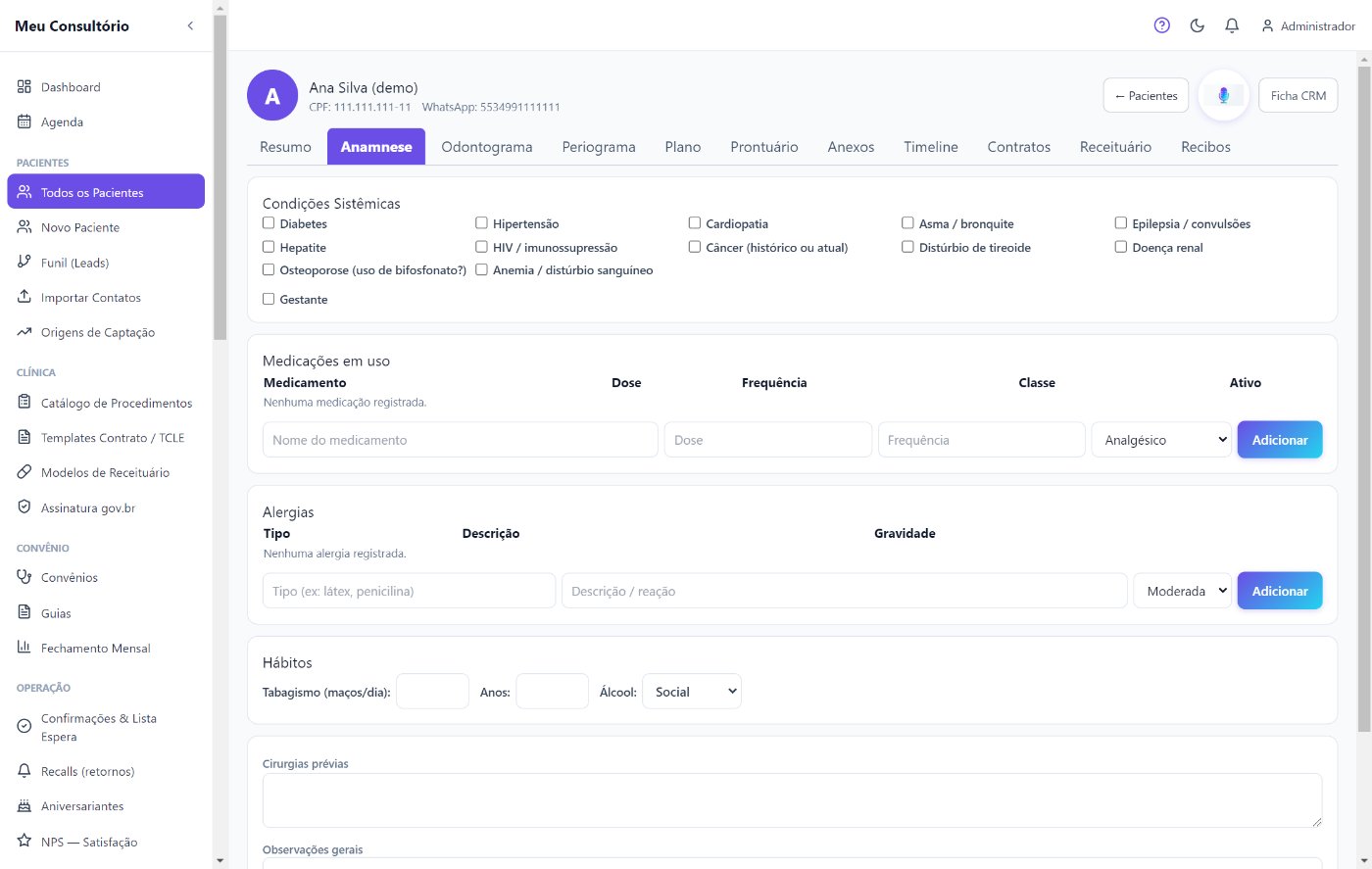Click the Modelos de Receituário pill icon
This screenshot has width=1372, height=869.
tap(24, 472)
